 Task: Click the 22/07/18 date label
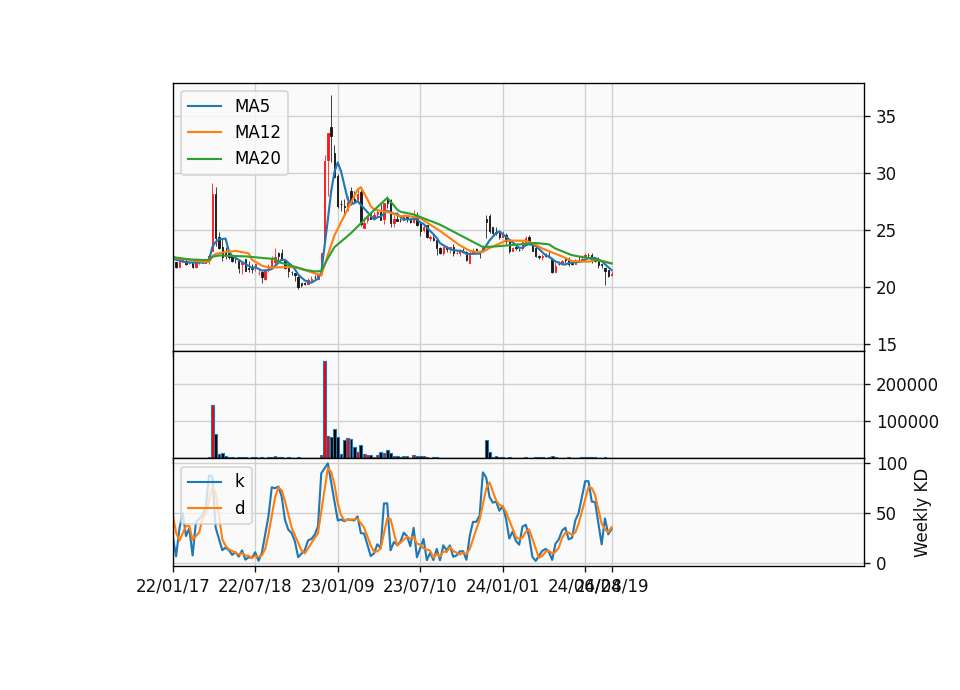[255, 586]
